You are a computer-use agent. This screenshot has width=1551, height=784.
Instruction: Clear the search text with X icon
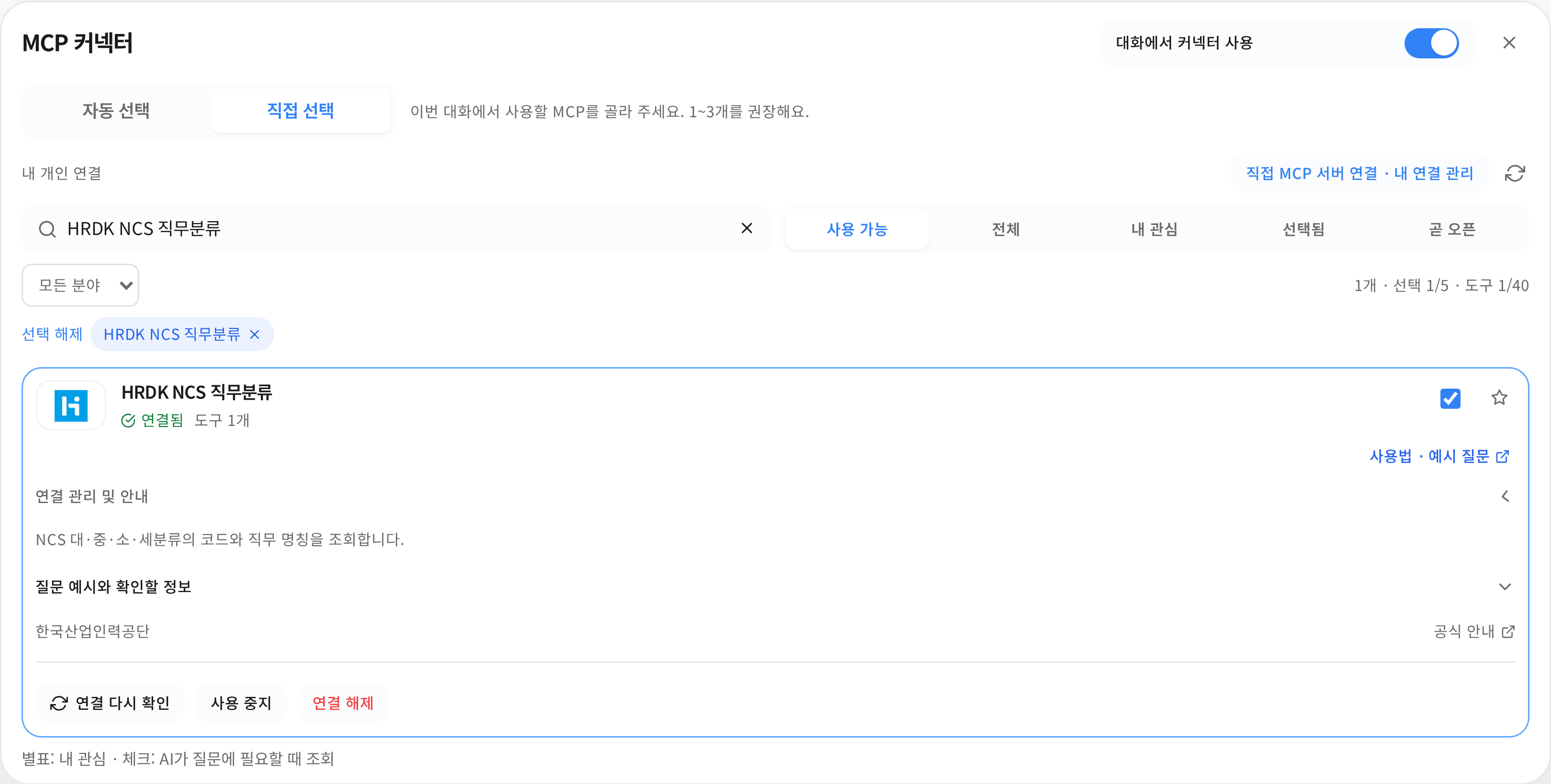pos(747,228)
